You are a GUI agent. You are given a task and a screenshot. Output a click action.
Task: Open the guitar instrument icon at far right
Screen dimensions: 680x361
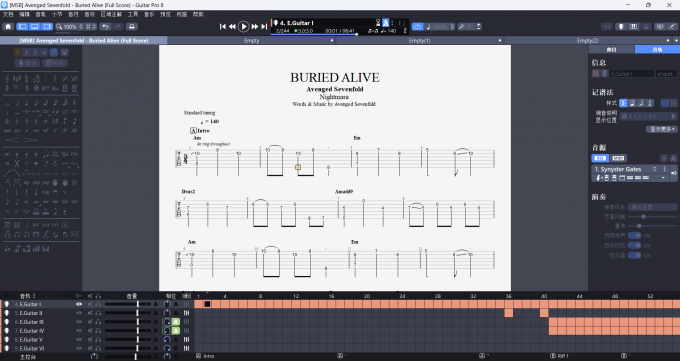click(x=673, y=26)
